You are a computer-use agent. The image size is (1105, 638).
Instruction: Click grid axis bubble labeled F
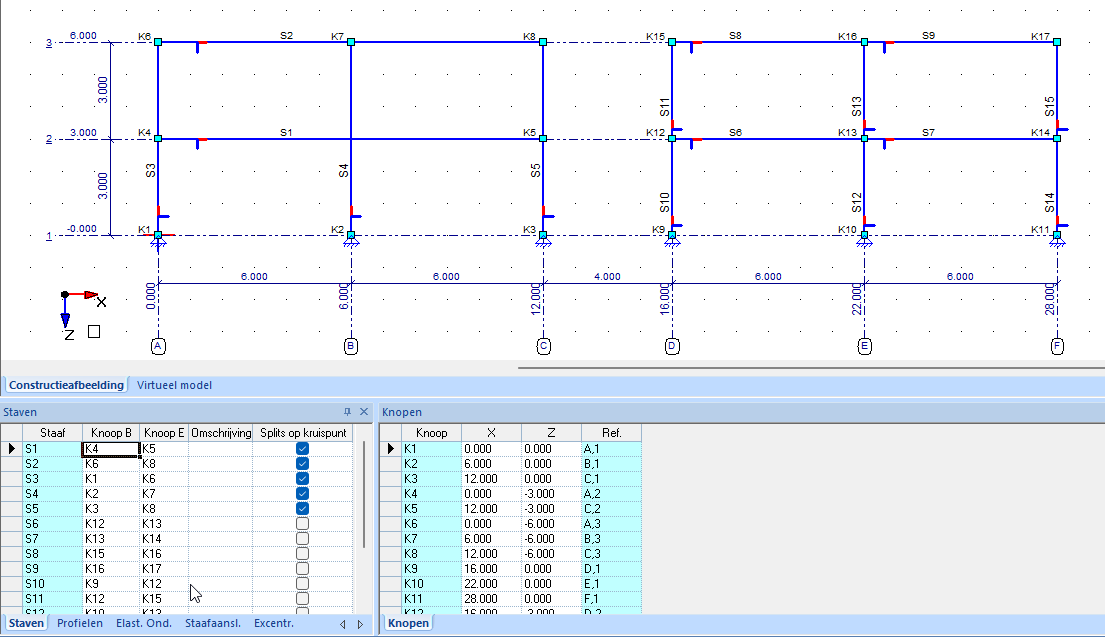(x=1057, y=346)
